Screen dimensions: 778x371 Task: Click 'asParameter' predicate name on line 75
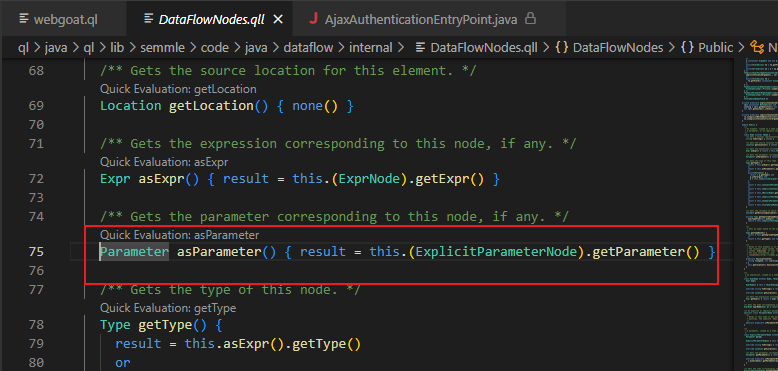[219, 252]
